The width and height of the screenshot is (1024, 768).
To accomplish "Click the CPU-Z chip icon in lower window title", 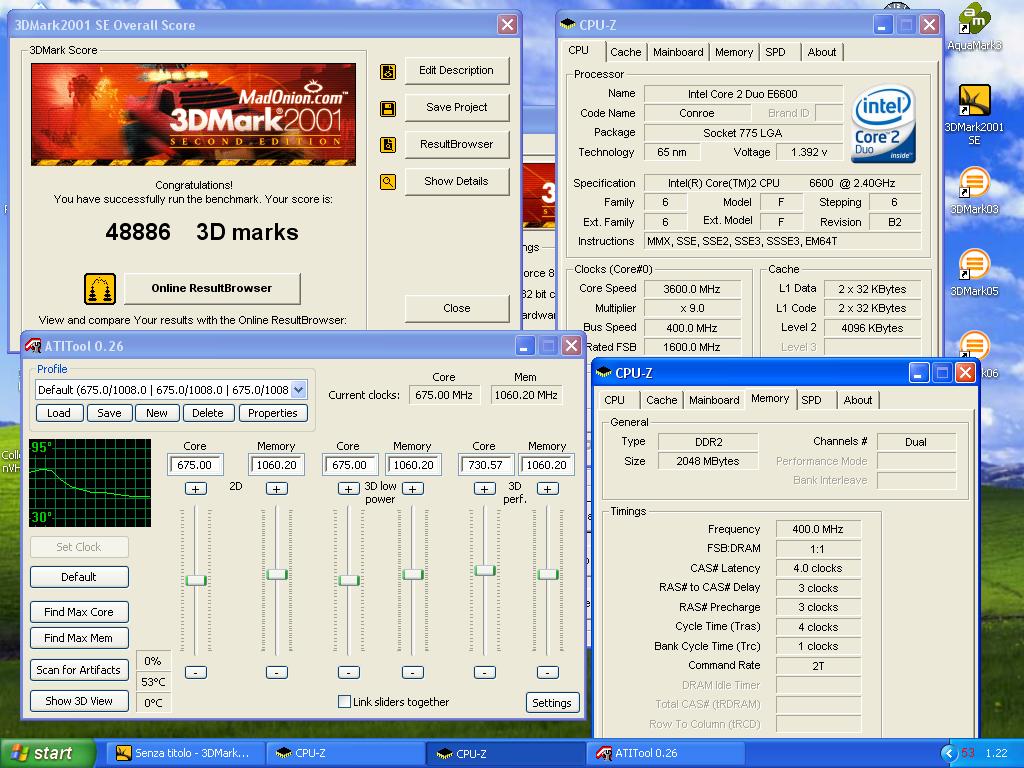I will tap(604, 373).
